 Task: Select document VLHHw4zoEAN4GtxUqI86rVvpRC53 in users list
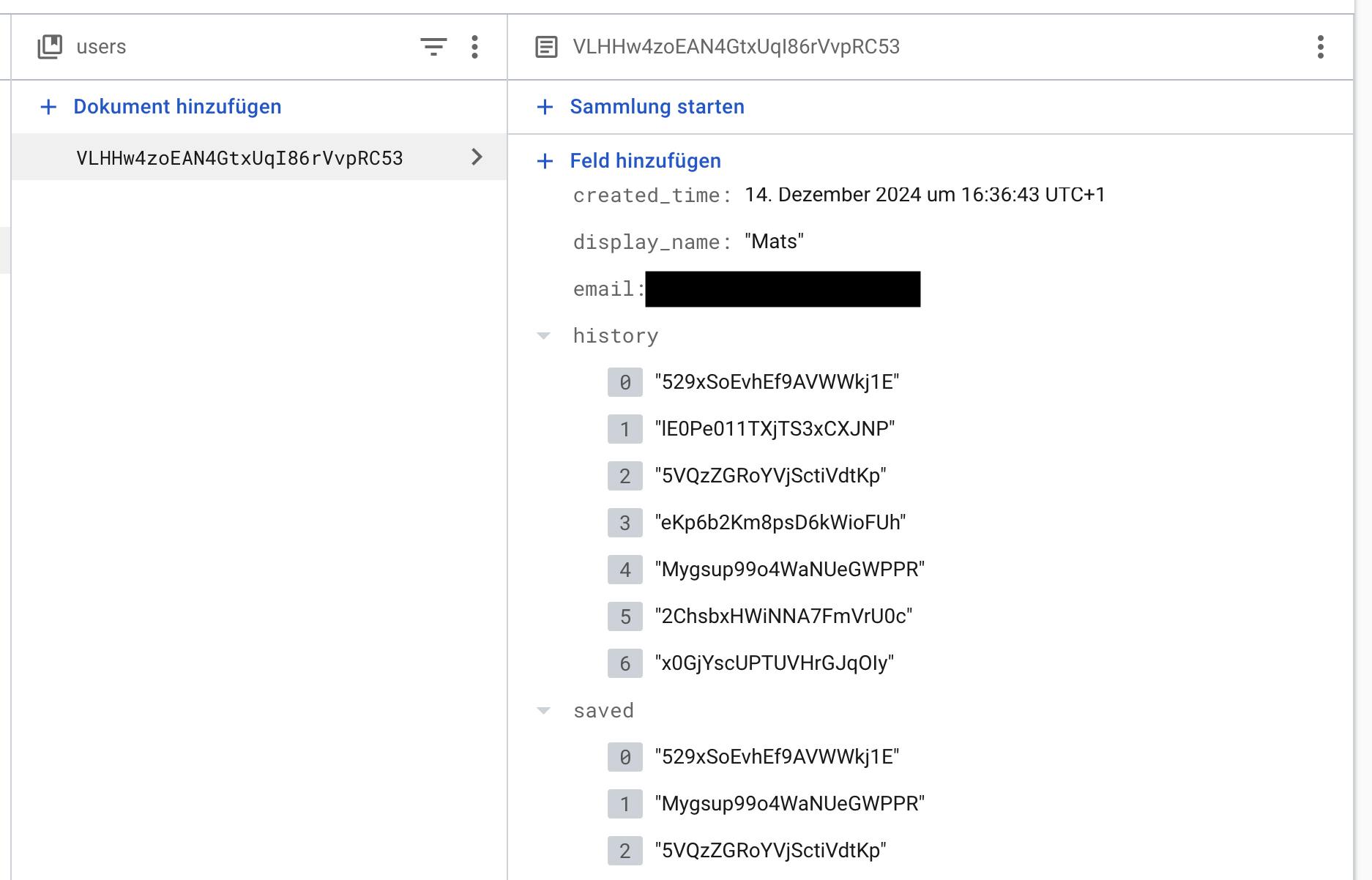(239, 158)
